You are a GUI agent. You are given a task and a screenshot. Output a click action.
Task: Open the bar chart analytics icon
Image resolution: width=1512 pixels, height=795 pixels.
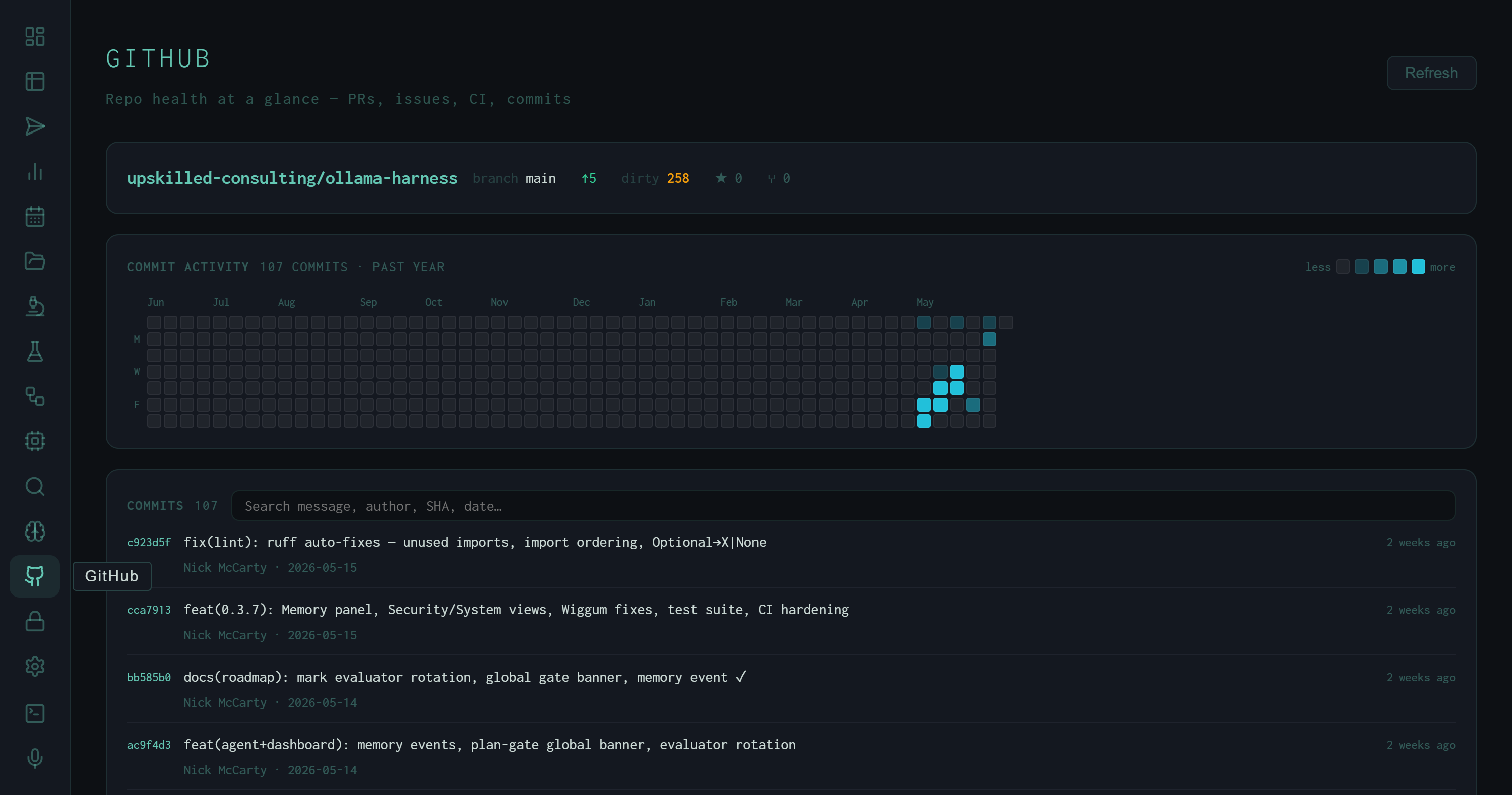35,171
